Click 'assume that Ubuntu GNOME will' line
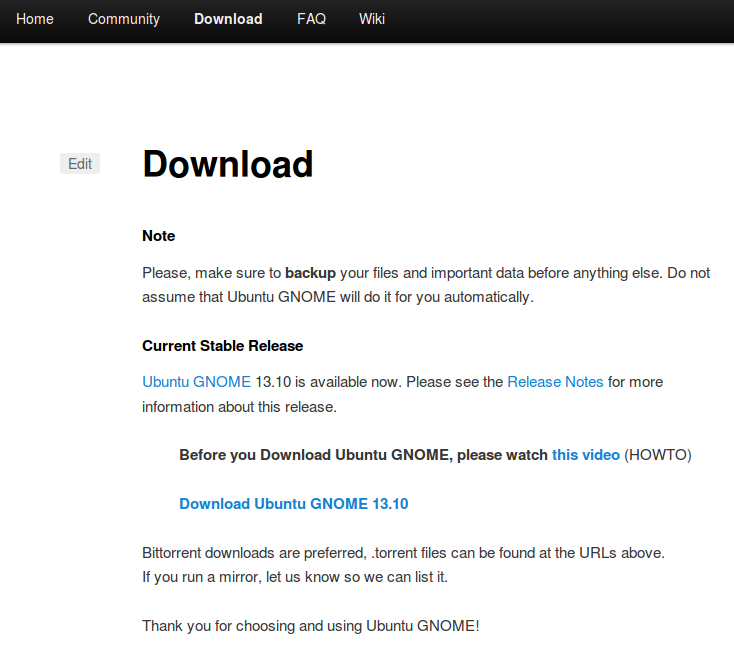 [x=338, y=297]
